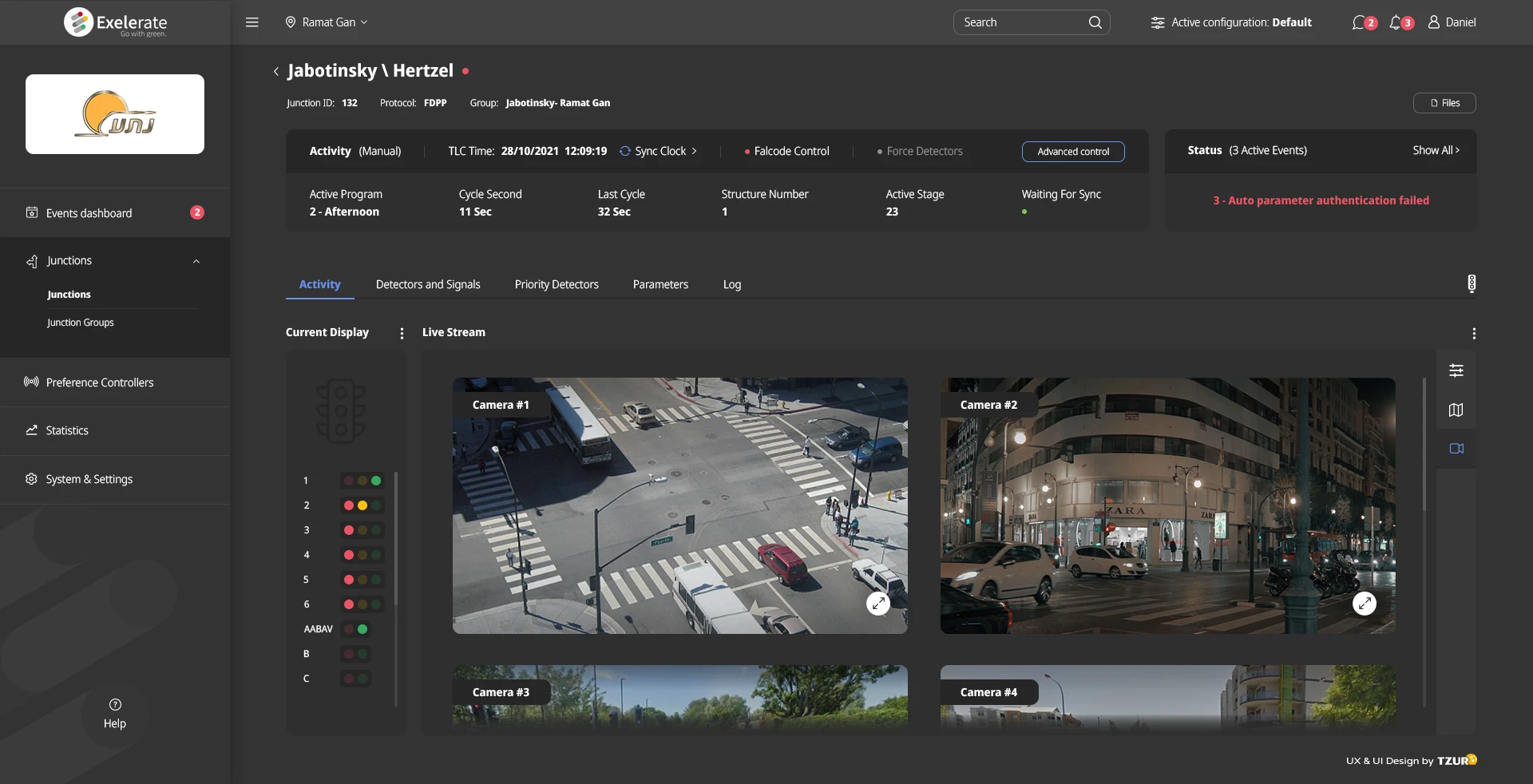Open the Log tab
Viewport: 1533px width, 784px height.
732,284
